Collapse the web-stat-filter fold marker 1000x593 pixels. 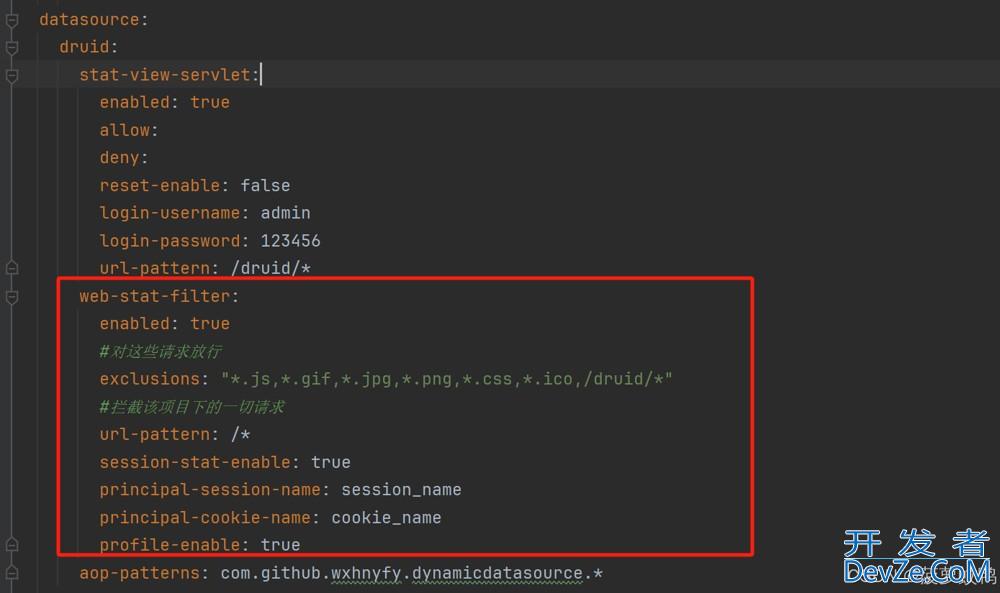[x=11, y=297]
